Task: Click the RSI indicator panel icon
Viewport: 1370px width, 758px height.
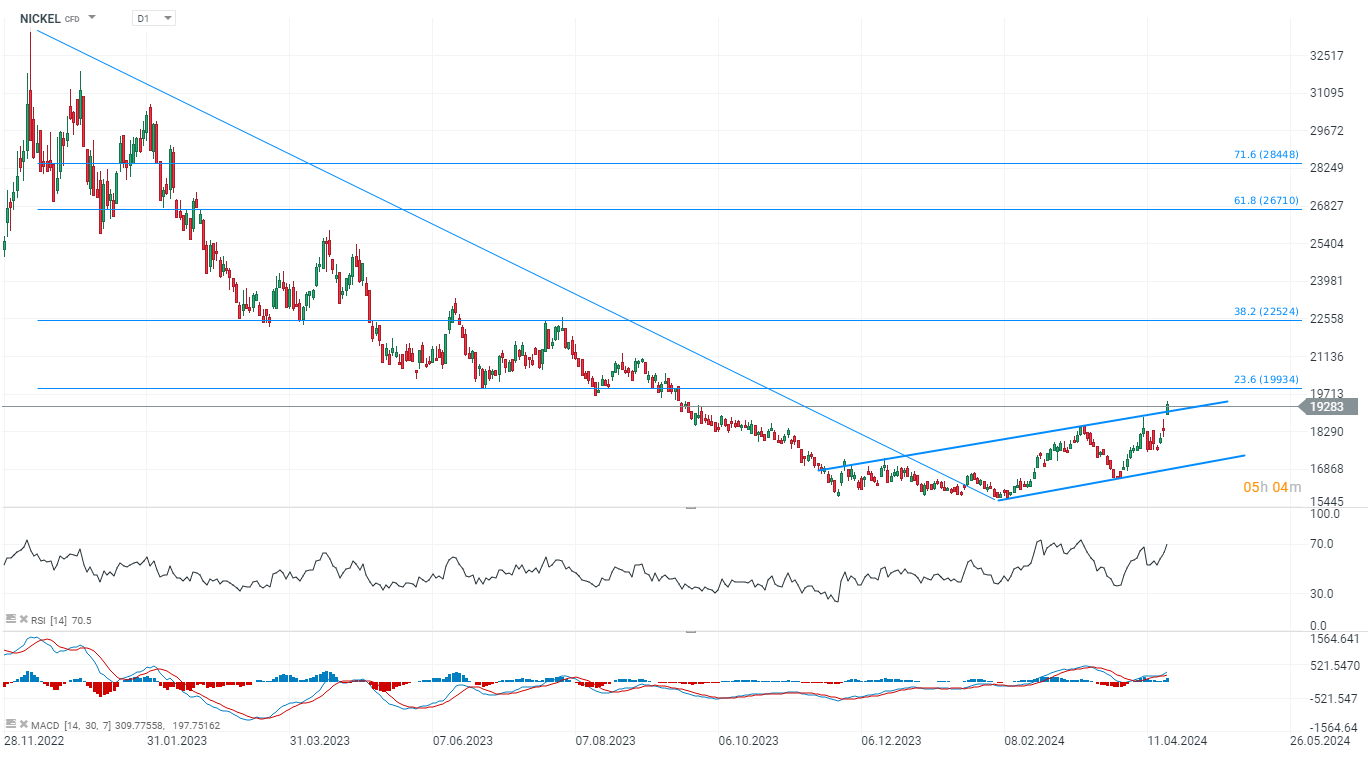Action: click(11, 620)
